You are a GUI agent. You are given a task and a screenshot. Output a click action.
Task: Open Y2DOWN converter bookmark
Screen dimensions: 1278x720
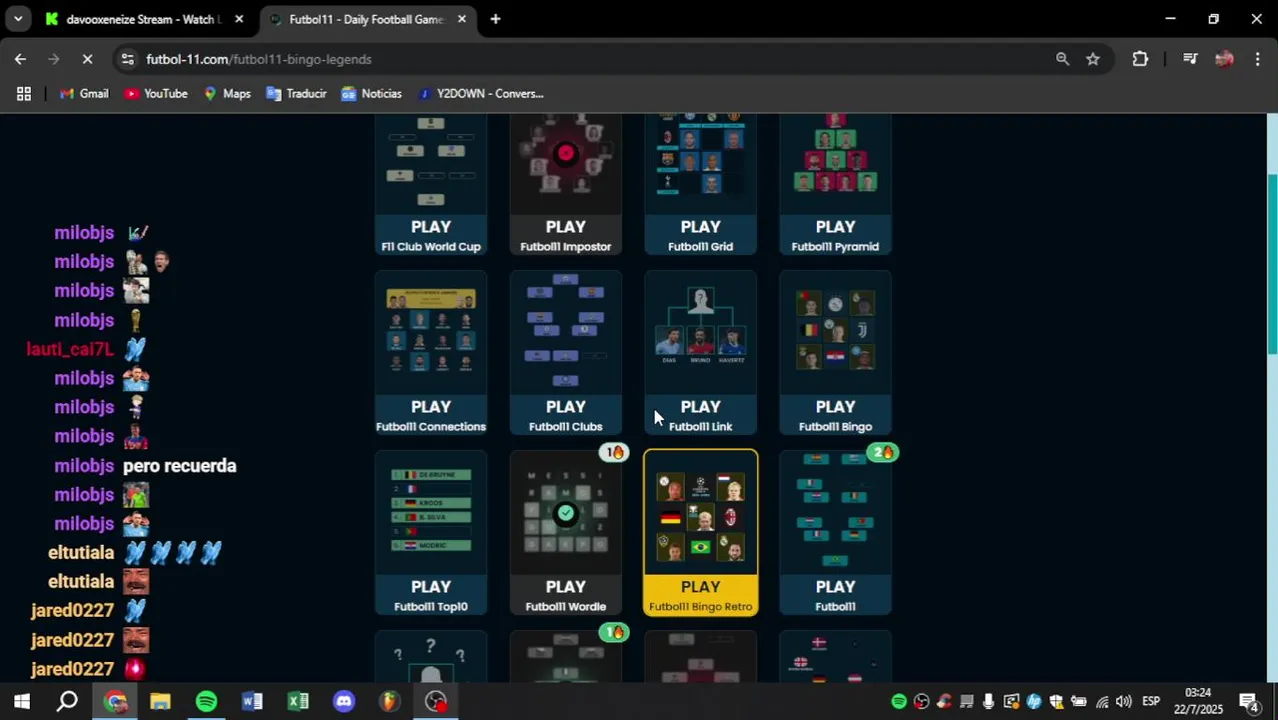[480, 93]
